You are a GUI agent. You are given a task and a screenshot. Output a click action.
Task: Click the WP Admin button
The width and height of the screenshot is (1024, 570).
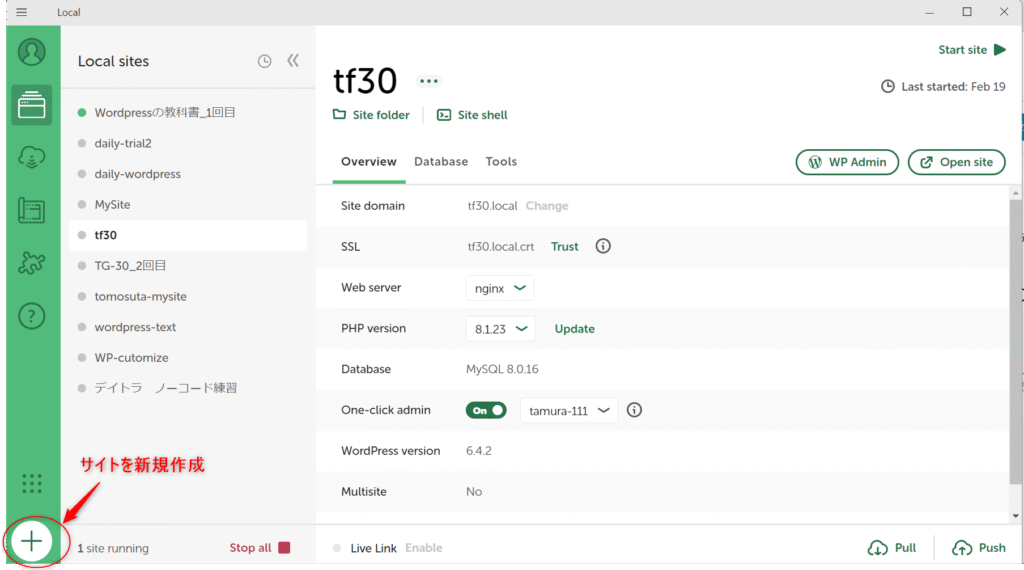click(x=847, y=162)
